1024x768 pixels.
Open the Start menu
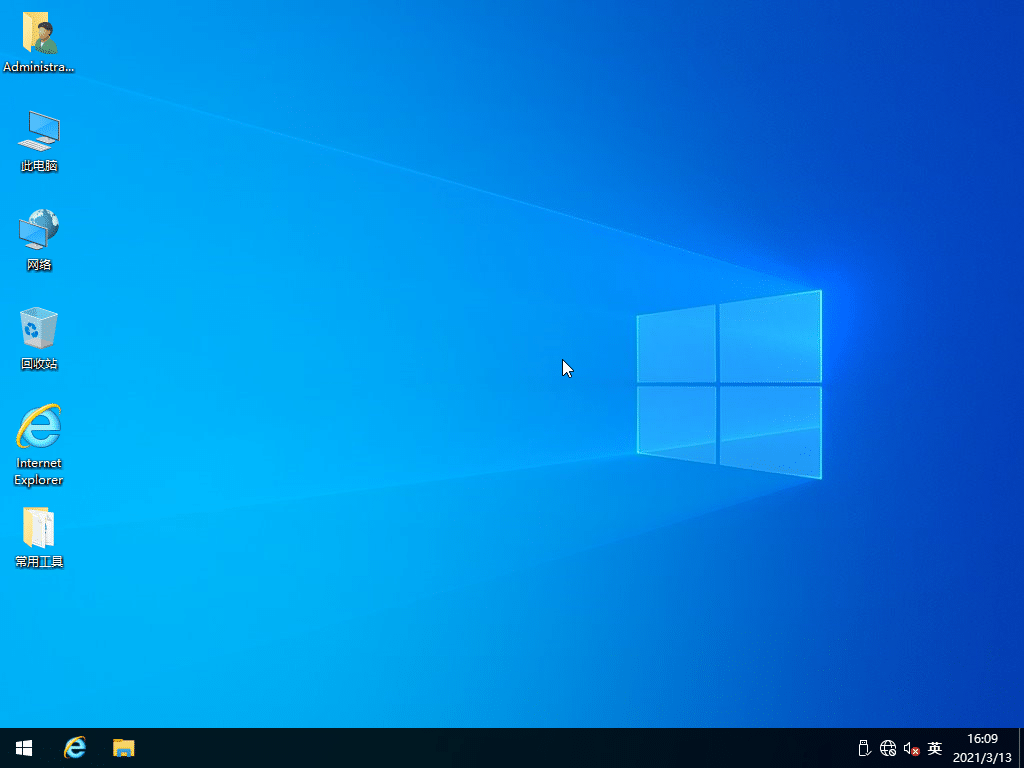22,747
